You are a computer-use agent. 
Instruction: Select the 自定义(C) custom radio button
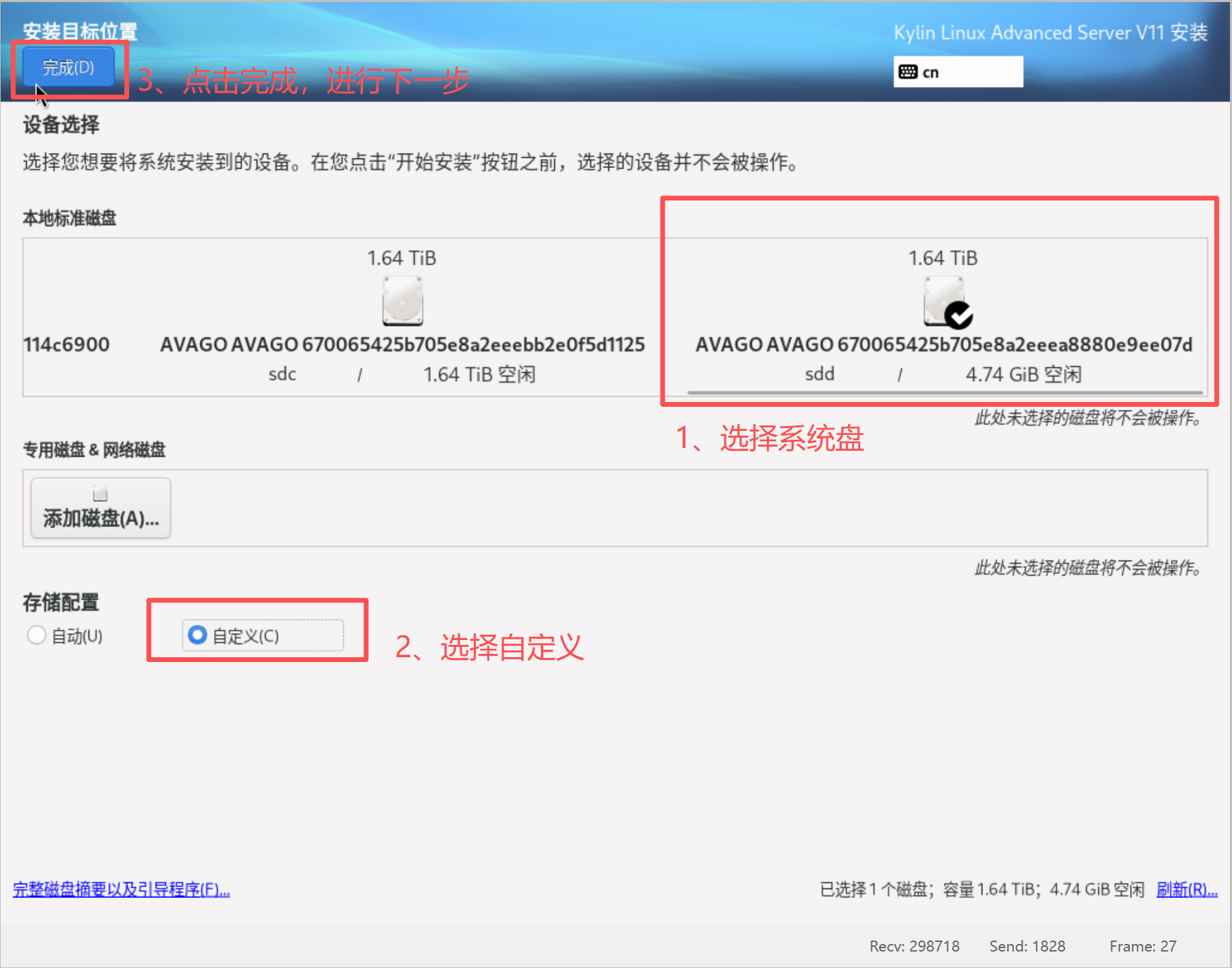coord(198,635)
